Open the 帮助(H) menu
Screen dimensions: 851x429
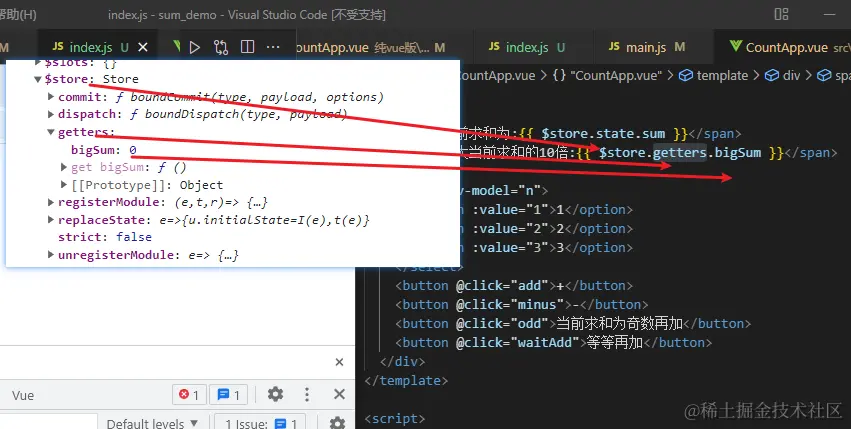[x=18, y=15]
